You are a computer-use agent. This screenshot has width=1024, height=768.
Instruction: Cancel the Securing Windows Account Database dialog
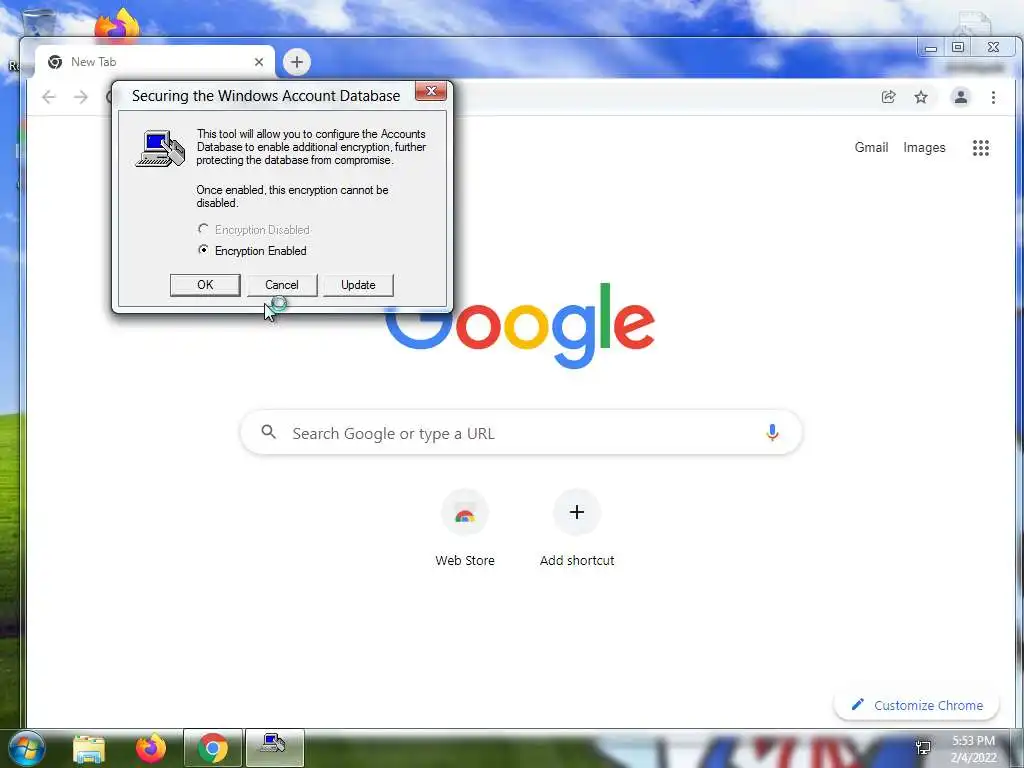281,285
